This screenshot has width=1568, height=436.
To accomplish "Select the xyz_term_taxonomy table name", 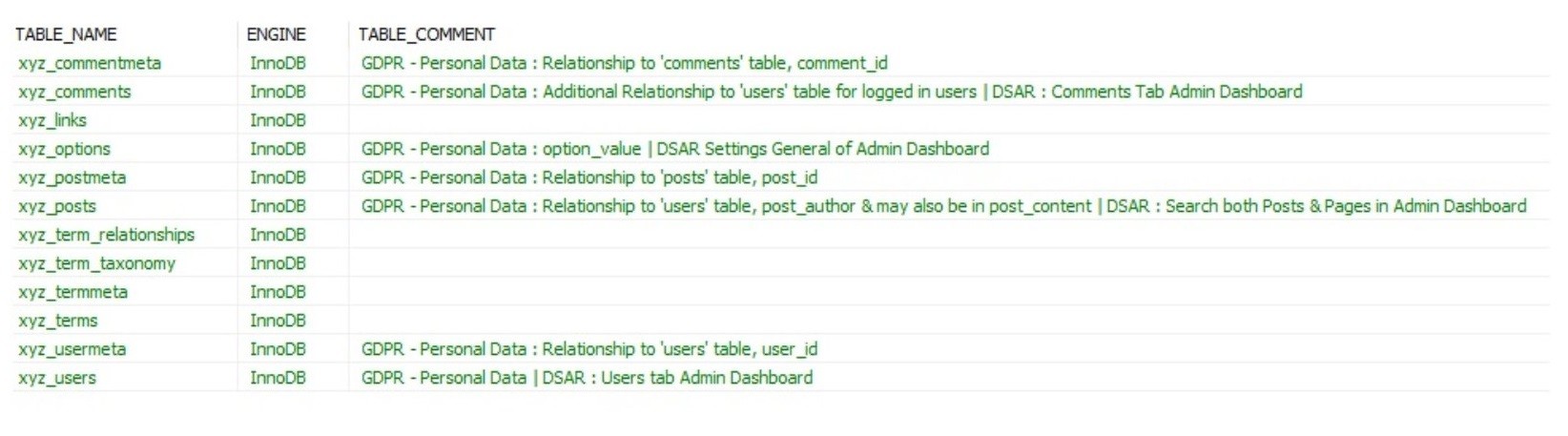I will pyautogui.click(x=96, y=263).
